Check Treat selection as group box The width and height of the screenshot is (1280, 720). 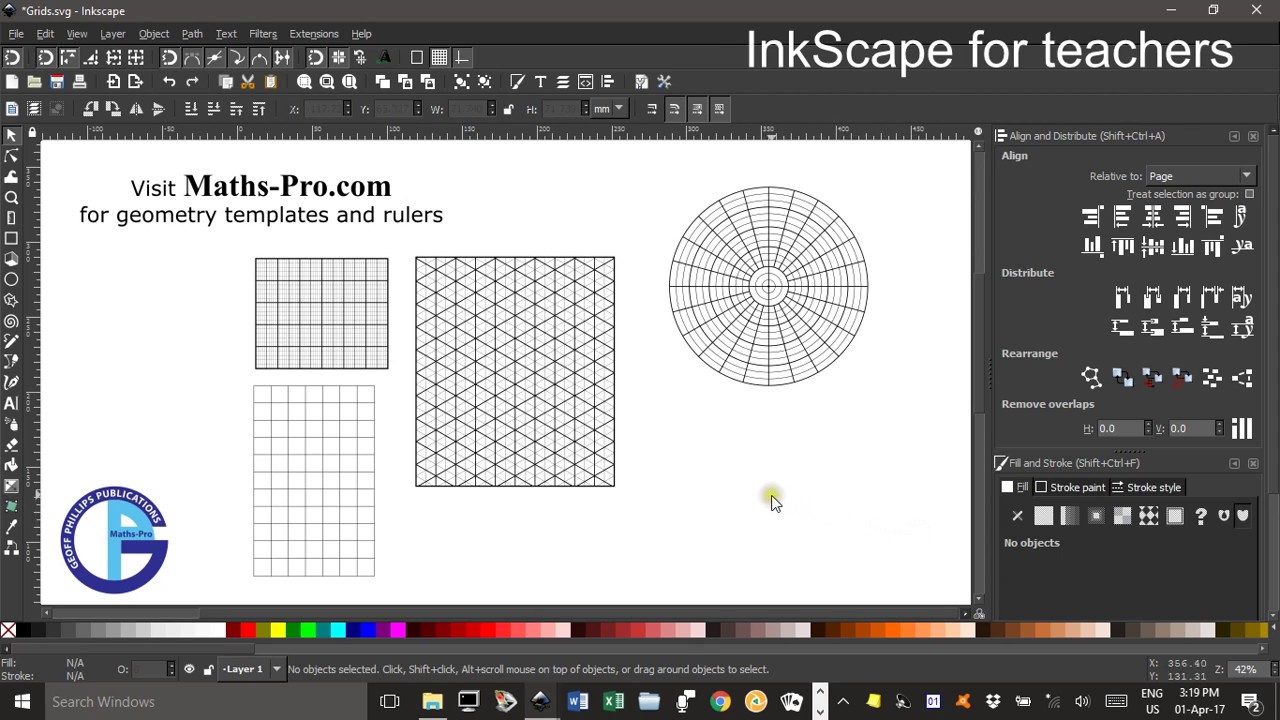point(1249,194)
